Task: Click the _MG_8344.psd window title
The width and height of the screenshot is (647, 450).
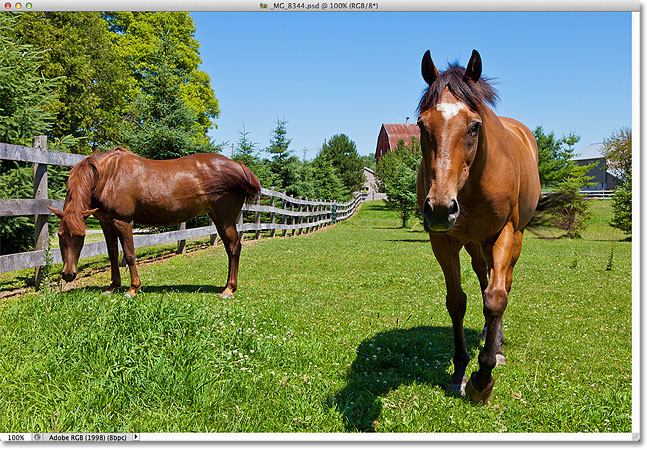Action: [324, 6]
